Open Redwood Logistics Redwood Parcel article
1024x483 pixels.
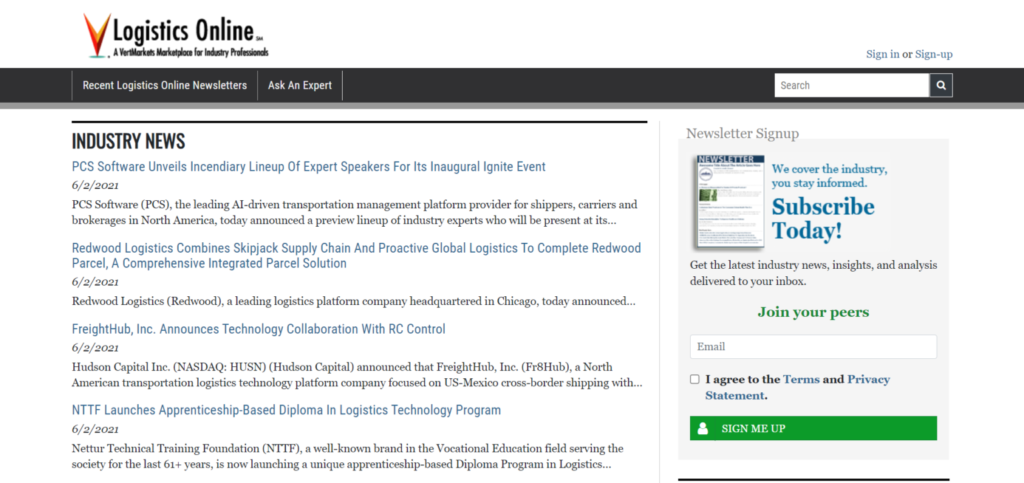pyautogui.click(x=357, y=256)
